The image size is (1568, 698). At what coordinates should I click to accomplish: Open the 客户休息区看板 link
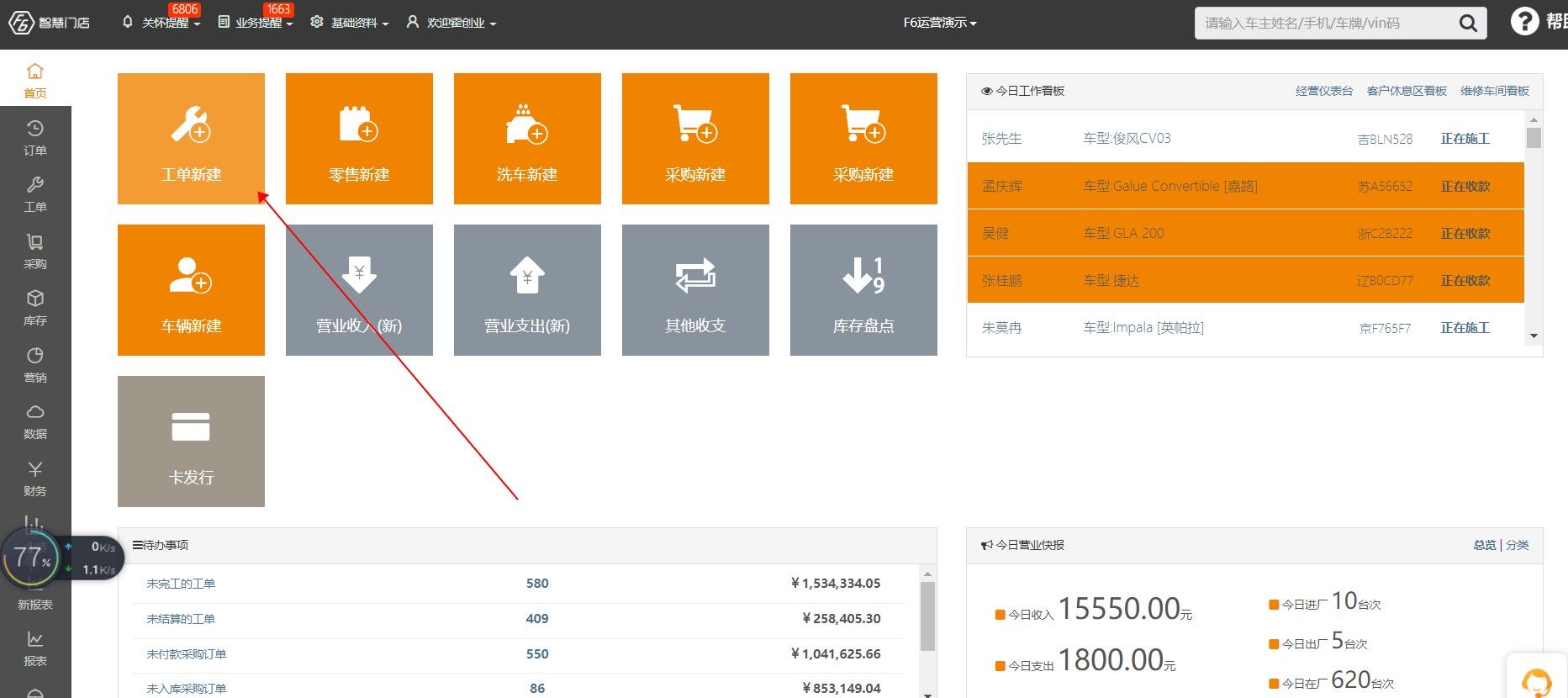(x=1407, y=91)
